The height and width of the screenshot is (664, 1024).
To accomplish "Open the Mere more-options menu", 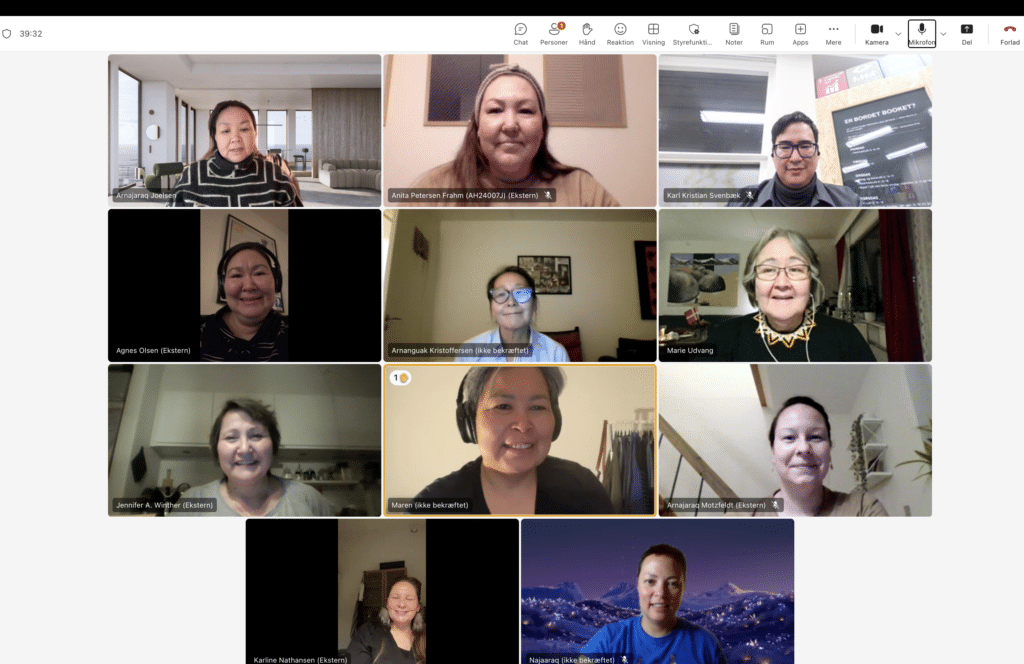I will pyautogui.click(x=833, y=33).
